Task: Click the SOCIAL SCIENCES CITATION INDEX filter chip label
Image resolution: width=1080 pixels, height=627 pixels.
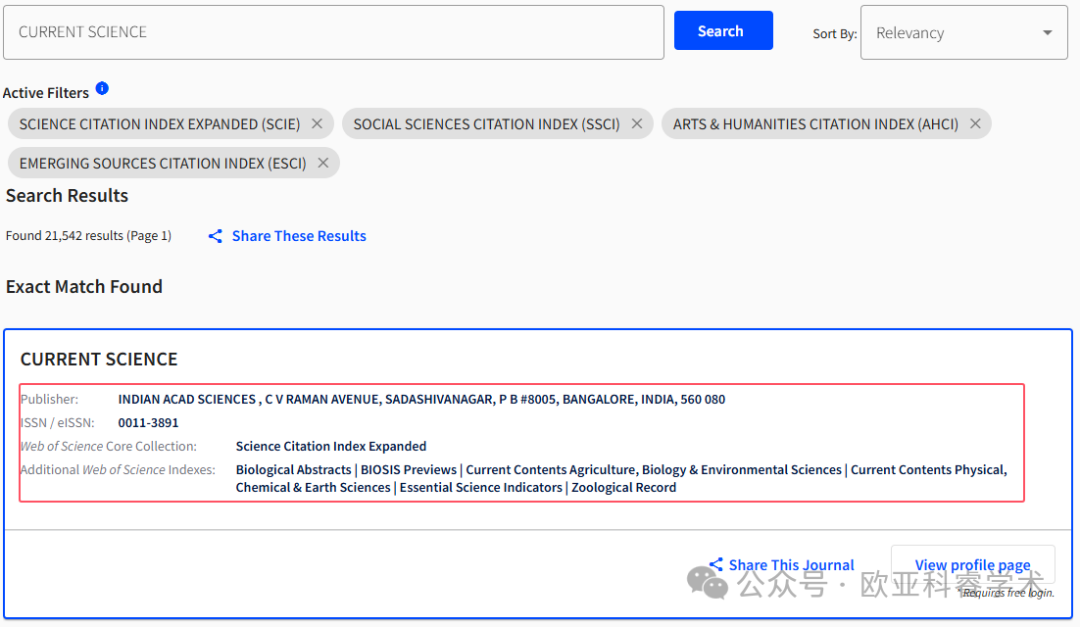Action: coord(487,124)
